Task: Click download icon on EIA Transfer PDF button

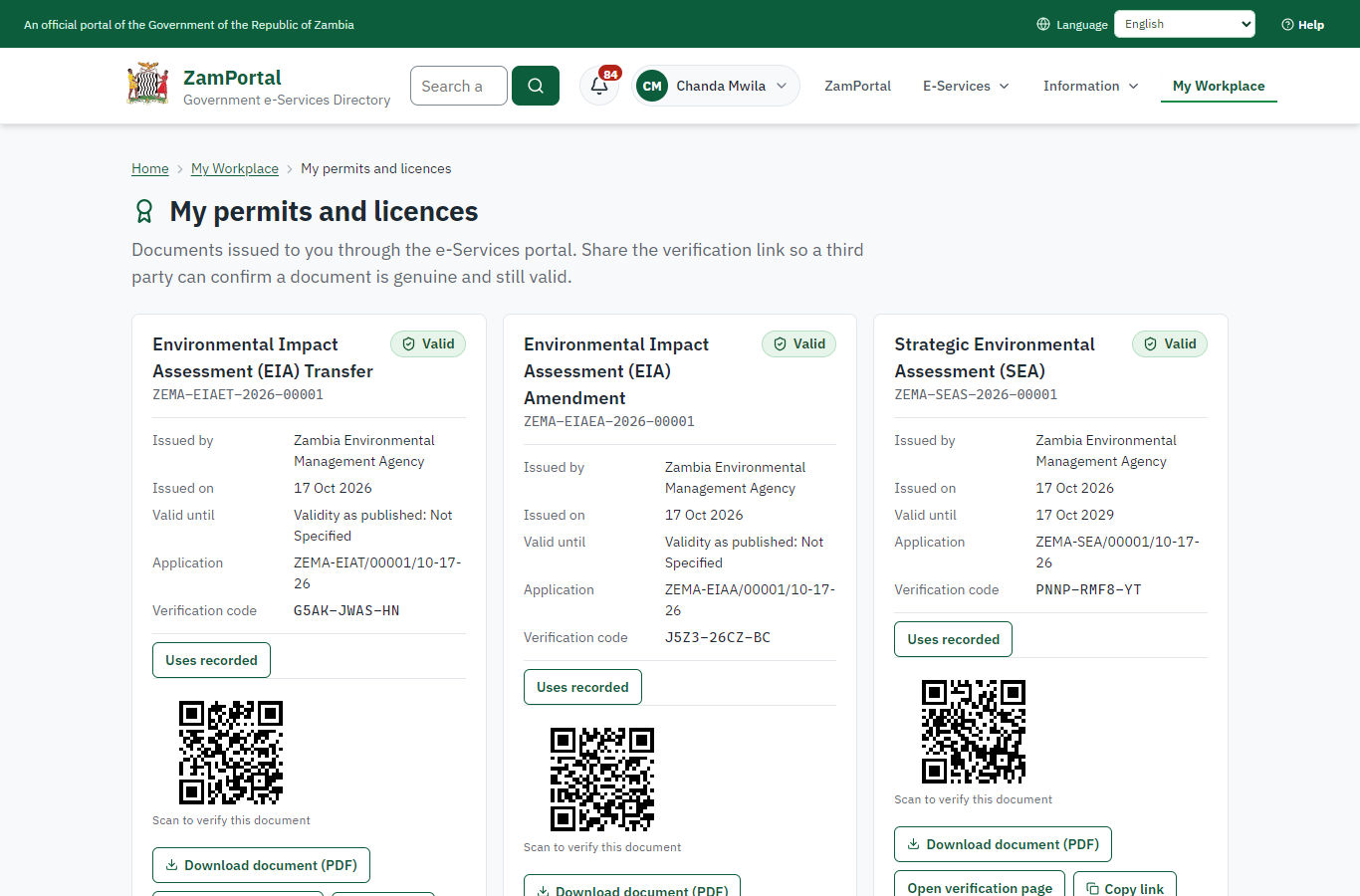Action: pyautogui.click(x=171, y=865)
